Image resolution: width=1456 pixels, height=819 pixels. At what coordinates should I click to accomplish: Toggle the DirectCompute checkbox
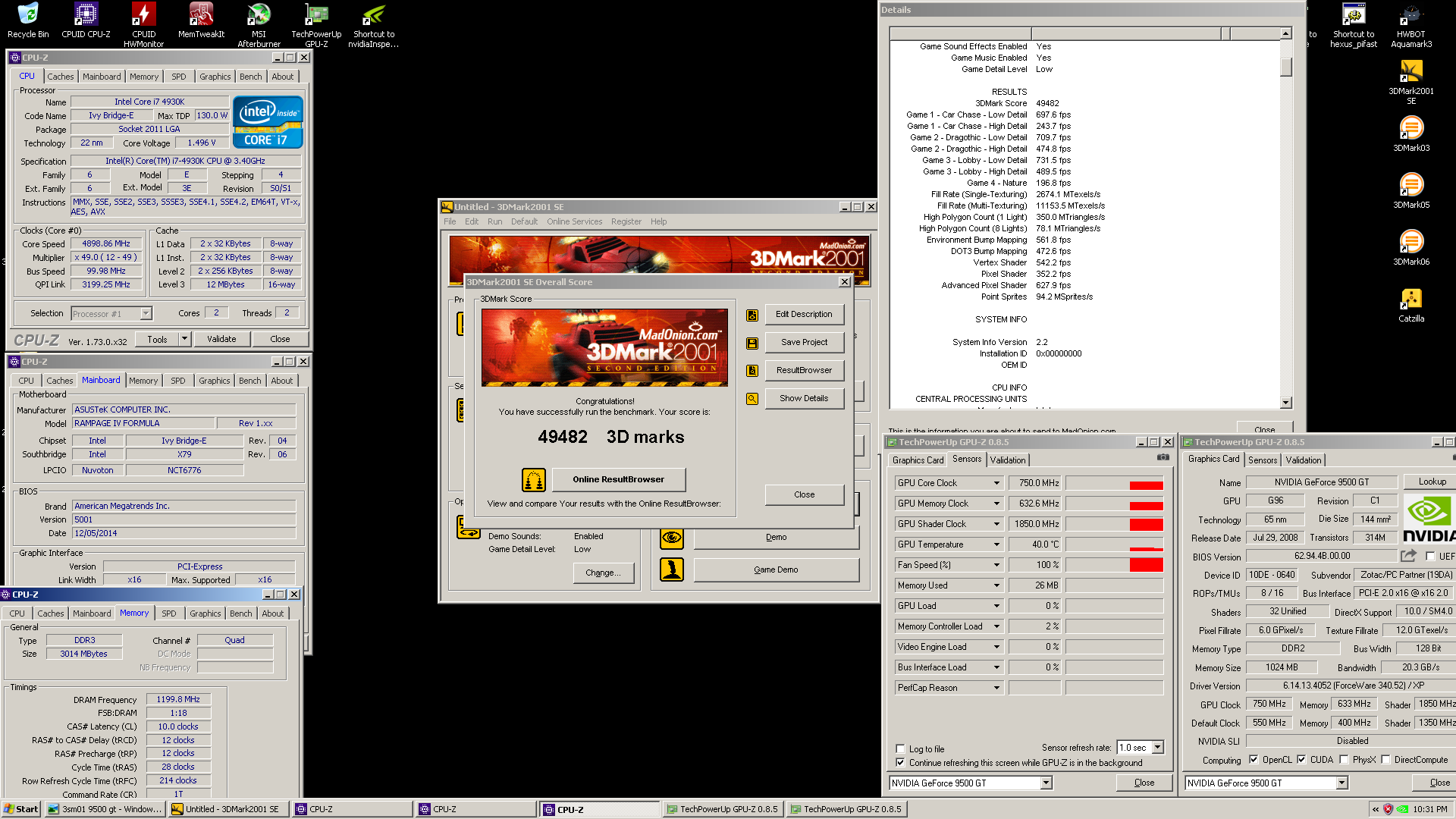click(1385, 759)
